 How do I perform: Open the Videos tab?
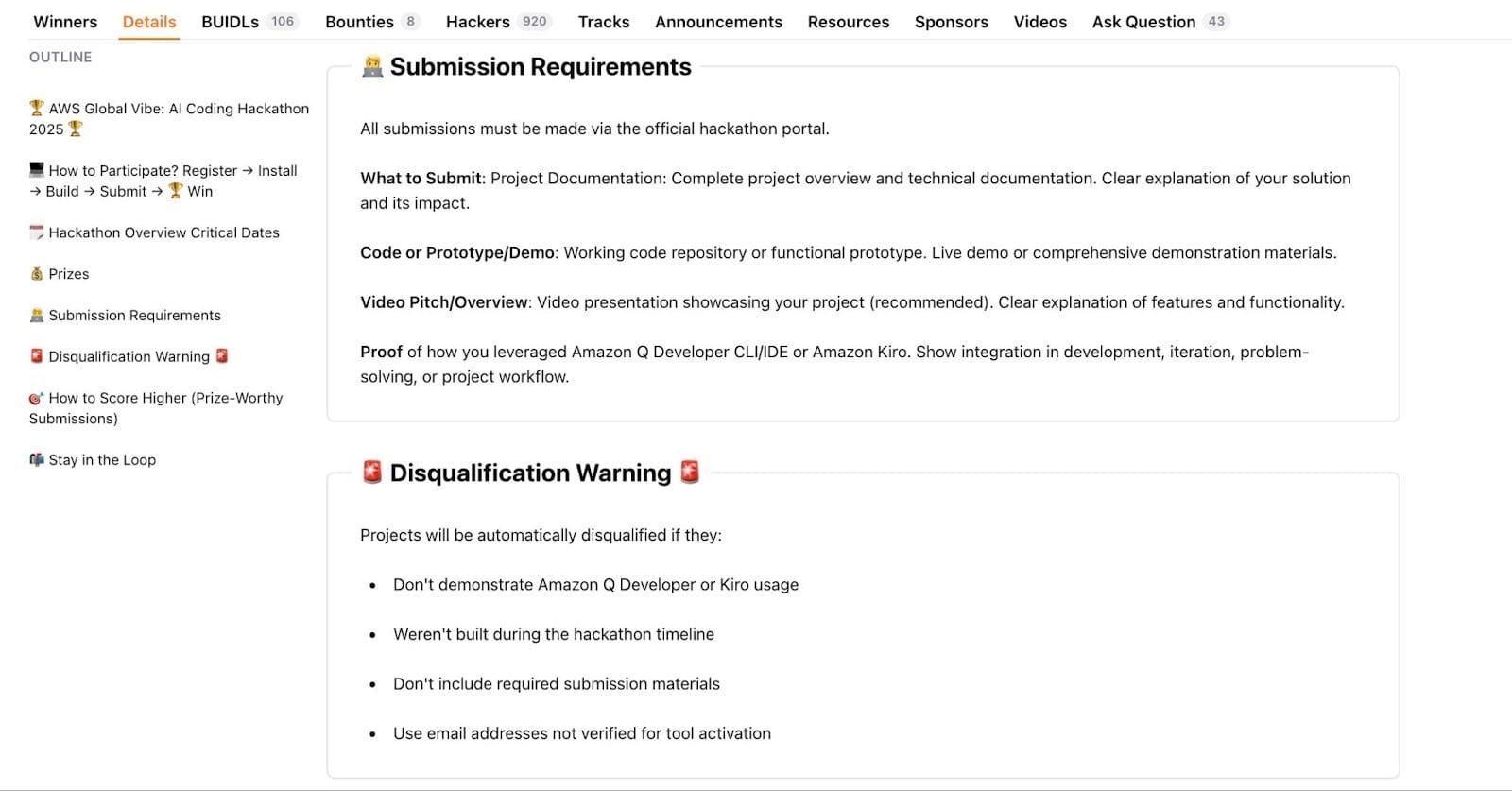[x=1039, y=21]
